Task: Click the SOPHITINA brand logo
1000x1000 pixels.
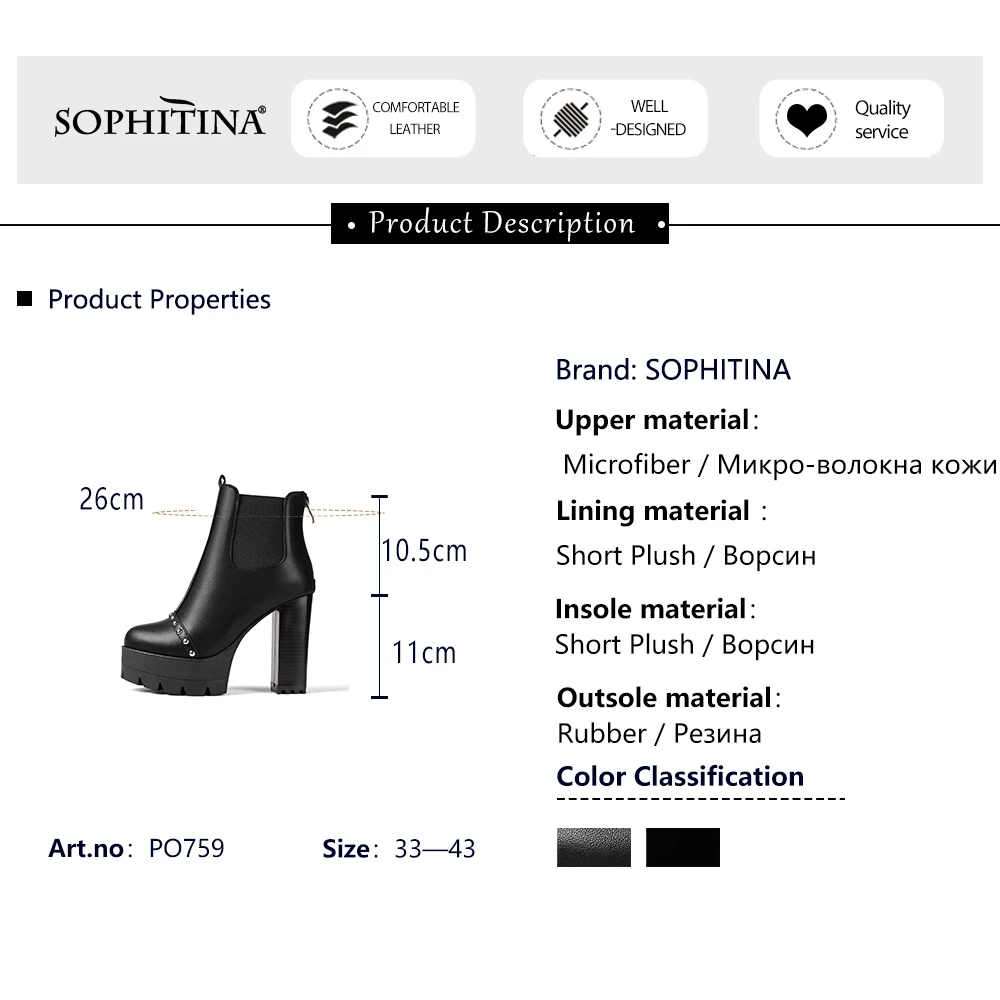Action: pos(160,119)
